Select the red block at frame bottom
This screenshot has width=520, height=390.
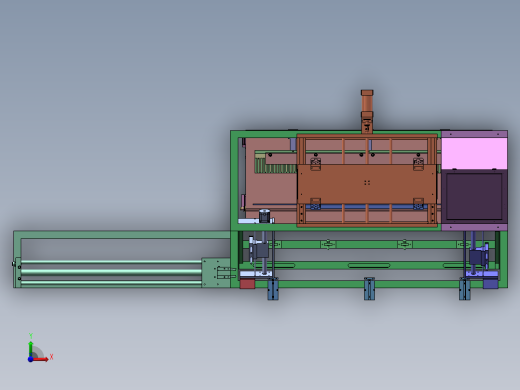pos(247,284)
